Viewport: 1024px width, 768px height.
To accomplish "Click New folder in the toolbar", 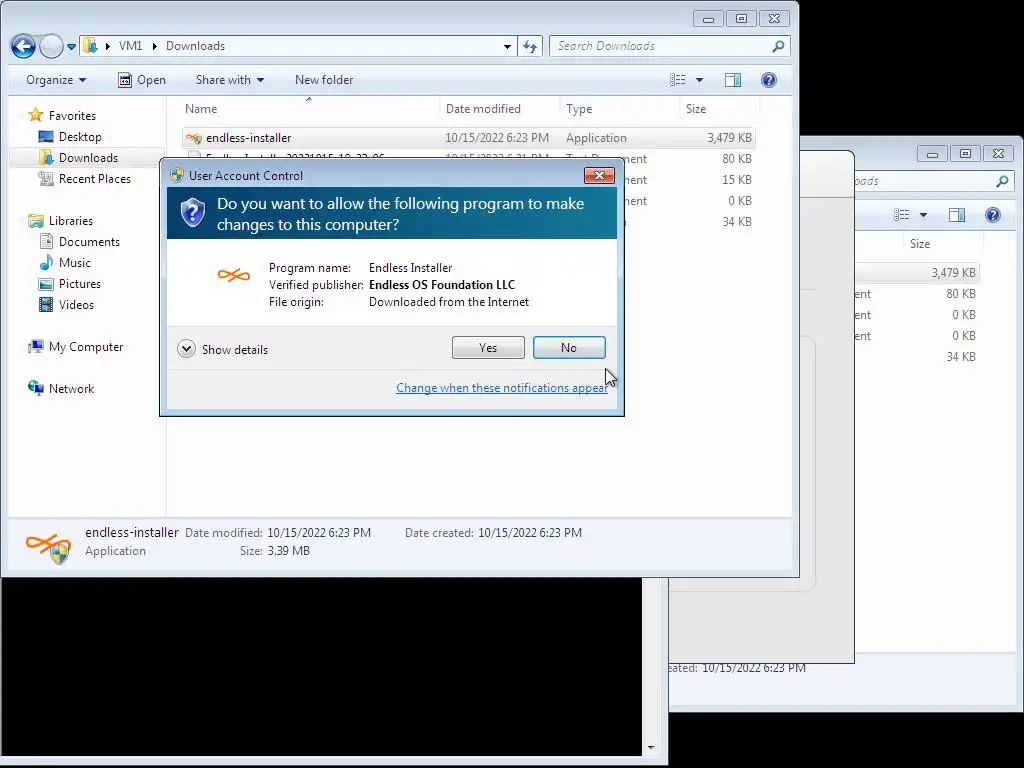I will [324, 80].
